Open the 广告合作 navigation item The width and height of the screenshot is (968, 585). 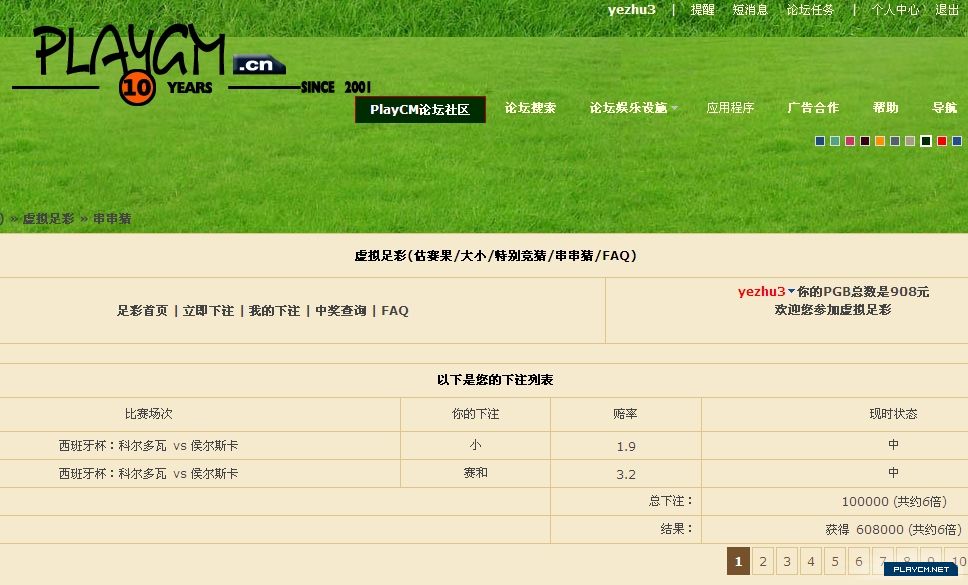[x=813, y=108]
